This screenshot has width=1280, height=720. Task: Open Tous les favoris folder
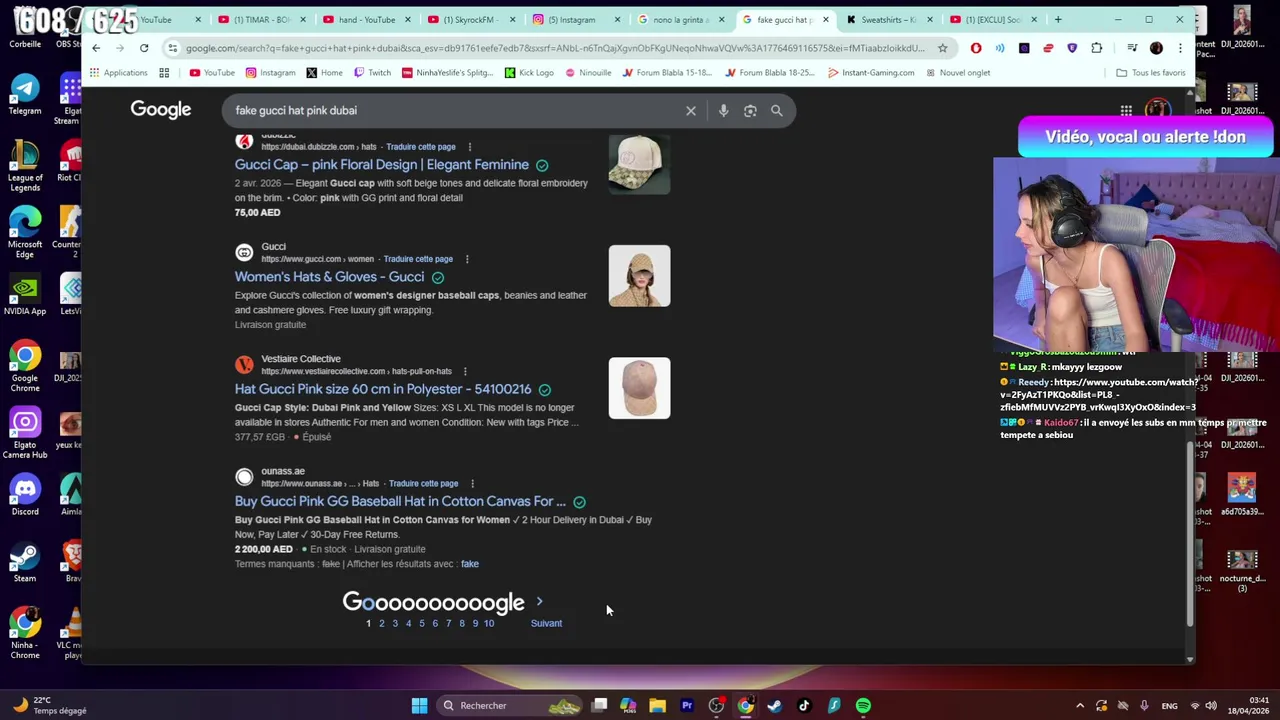click(x=1151, y=73)
